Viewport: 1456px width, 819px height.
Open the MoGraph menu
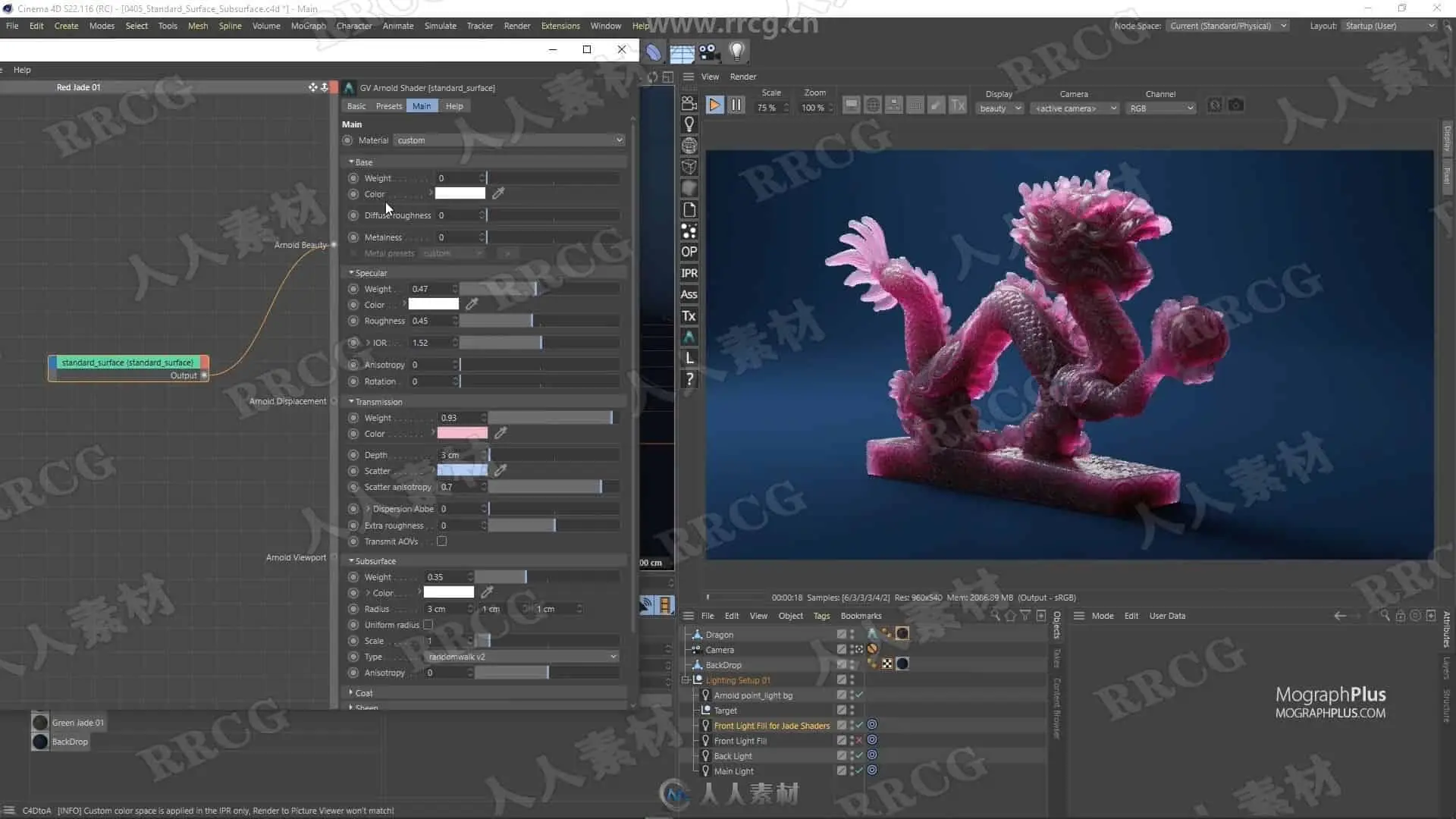(308, 26)
